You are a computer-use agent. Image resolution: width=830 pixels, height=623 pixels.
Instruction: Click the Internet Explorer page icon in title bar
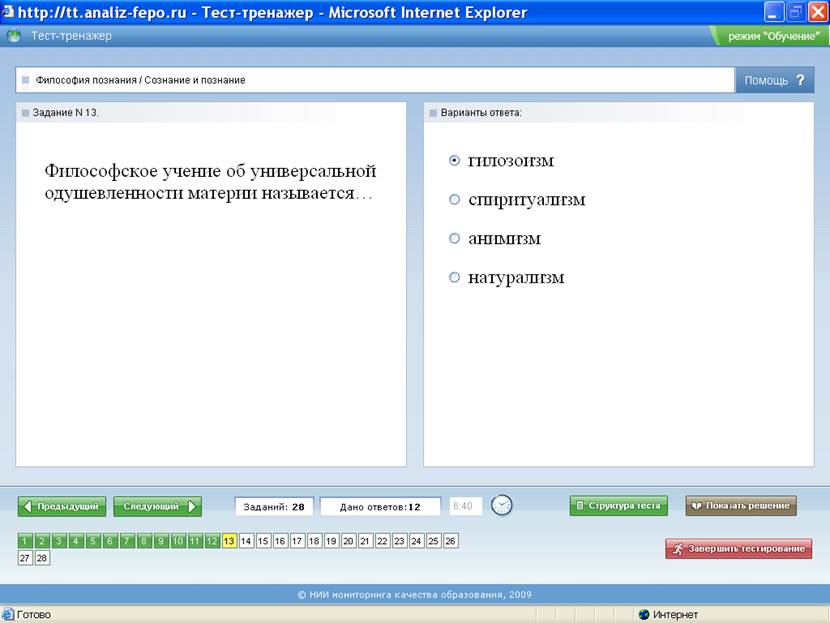(7, 12)
